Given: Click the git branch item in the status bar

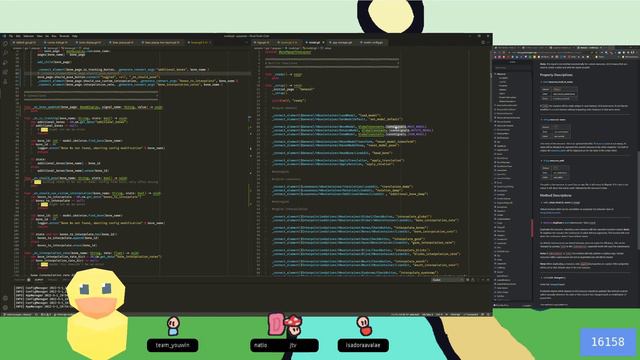Looking at the screenshot, I should [x=17, y=315].
